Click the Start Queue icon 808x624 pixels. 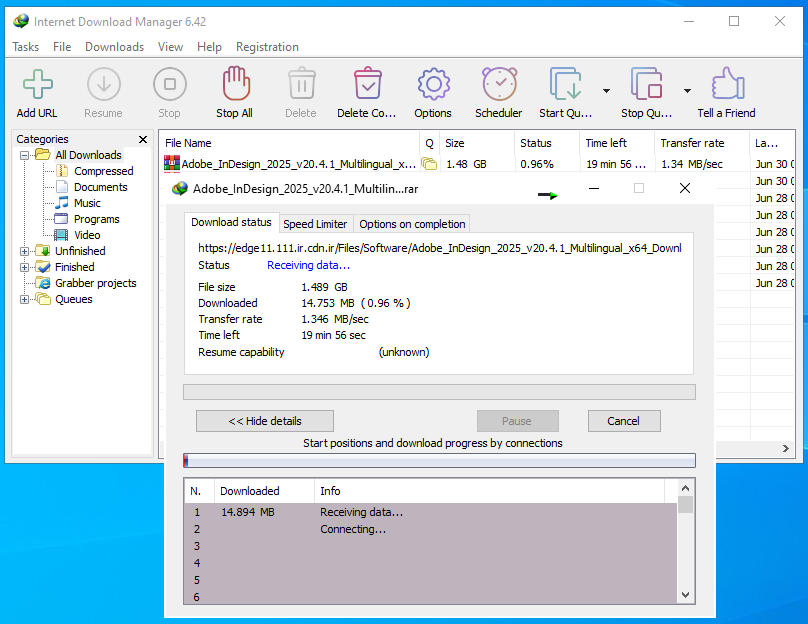click(565, 83)
